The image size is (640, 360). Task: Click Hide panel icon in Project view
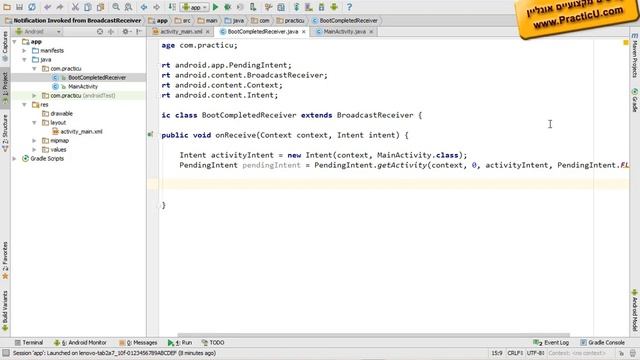click(139, 31)
